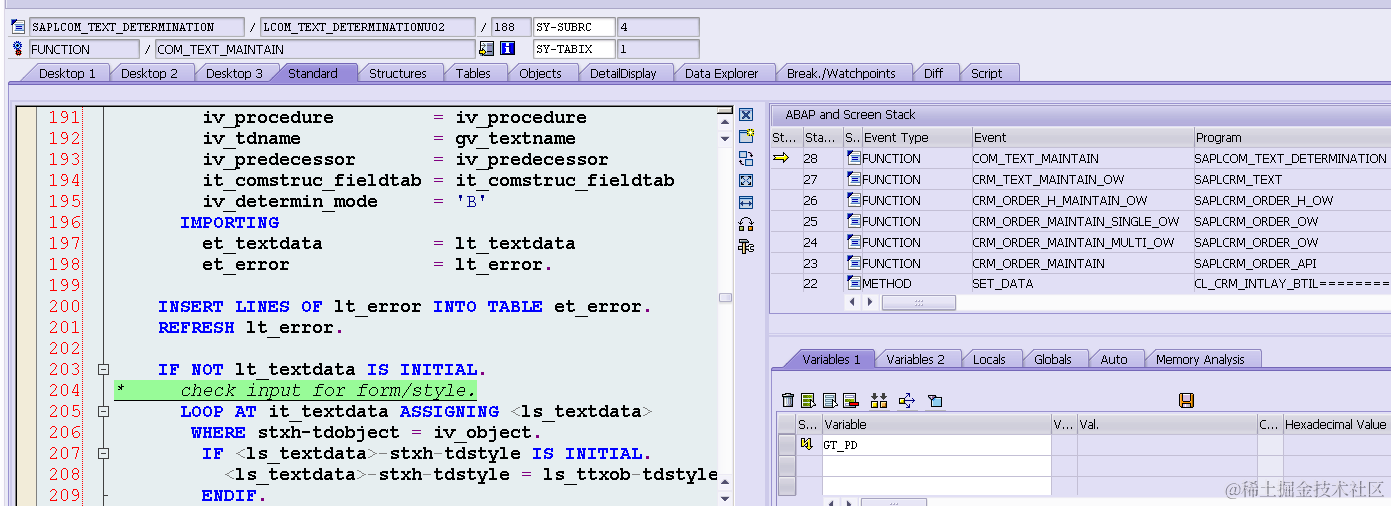Click the SY-SUBRC field in header
This screenshot has height=506, width=1391.
(575, 27)
